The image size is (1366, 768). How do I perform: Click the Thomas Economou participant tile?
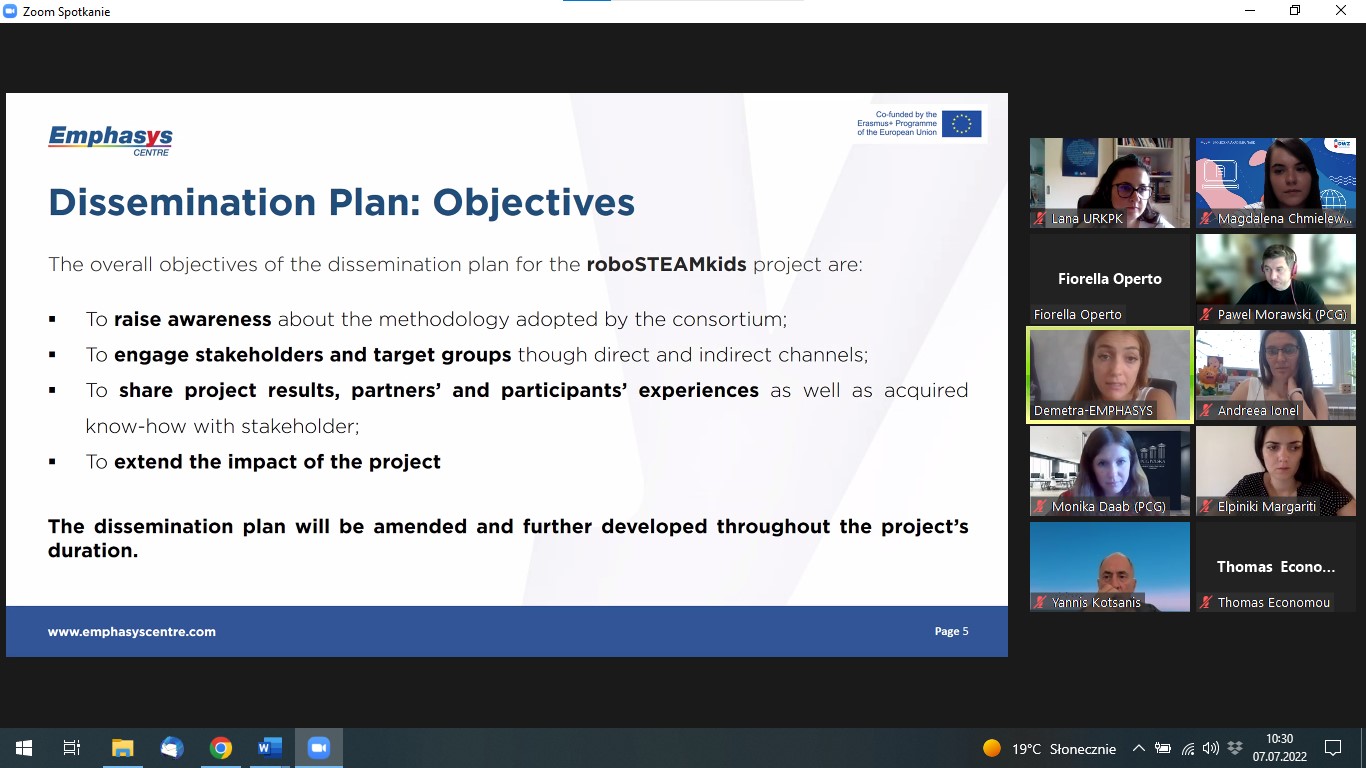click(1275, 567)
